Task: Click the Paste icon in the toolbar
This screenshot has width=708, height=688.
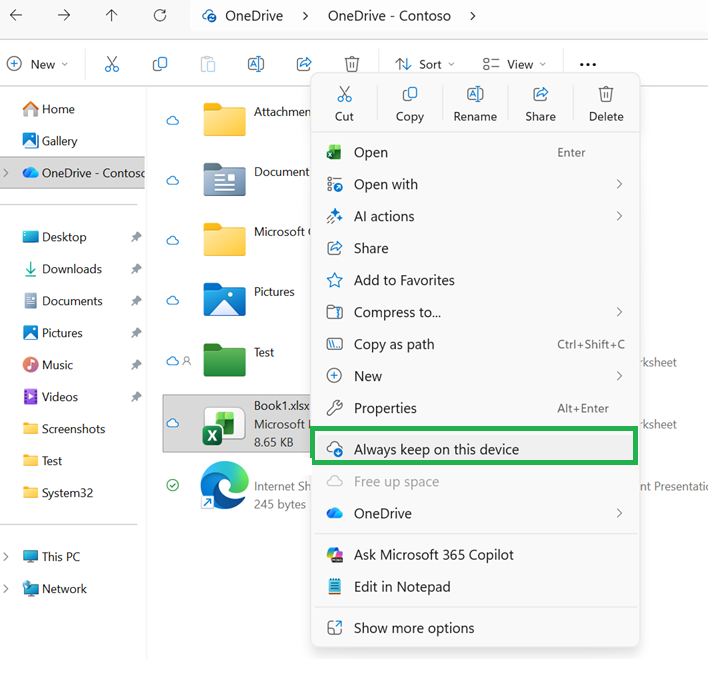Action: 208,64
